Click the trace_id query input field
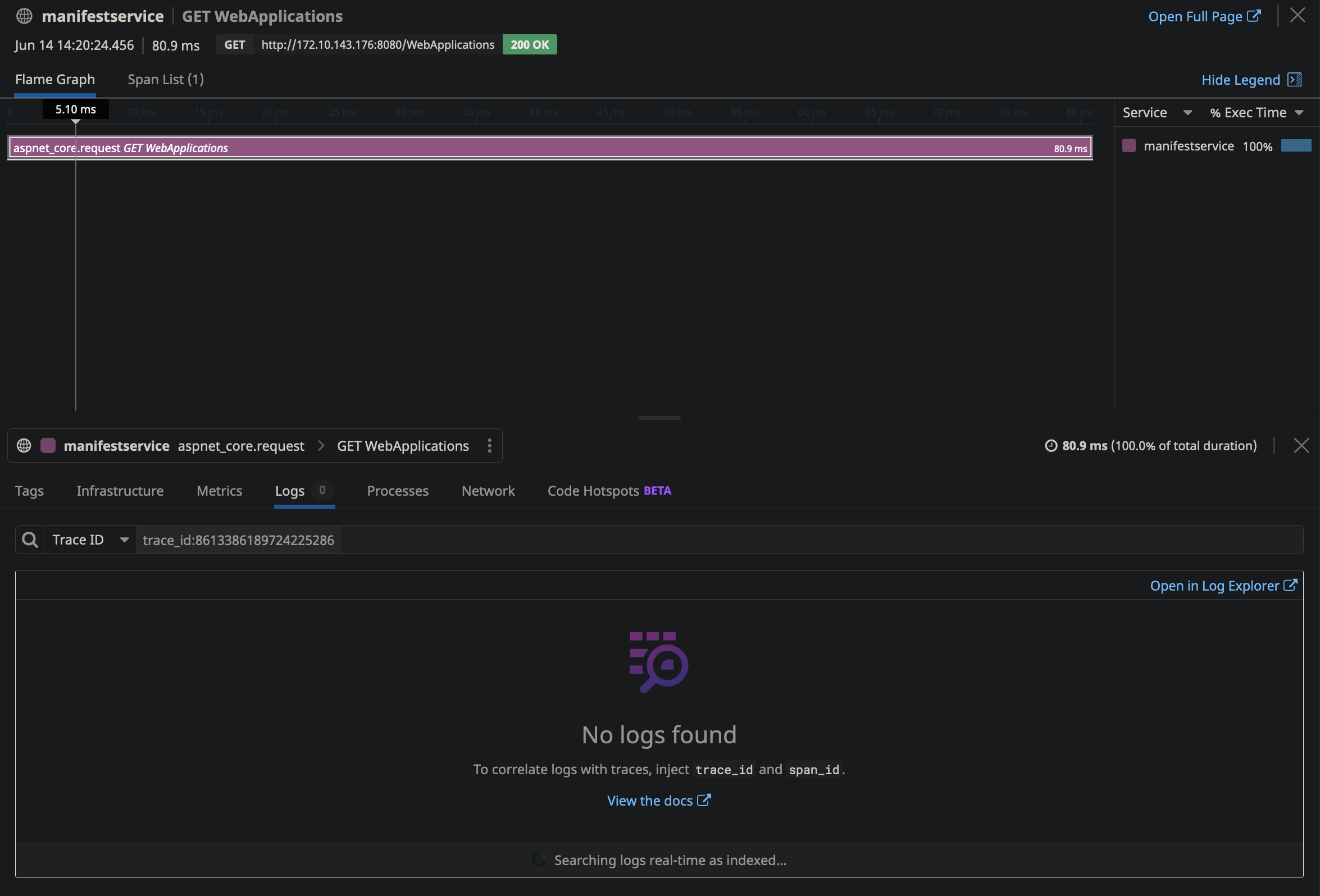The height and width of the screenshot is (896, 1320). [720, 540]
